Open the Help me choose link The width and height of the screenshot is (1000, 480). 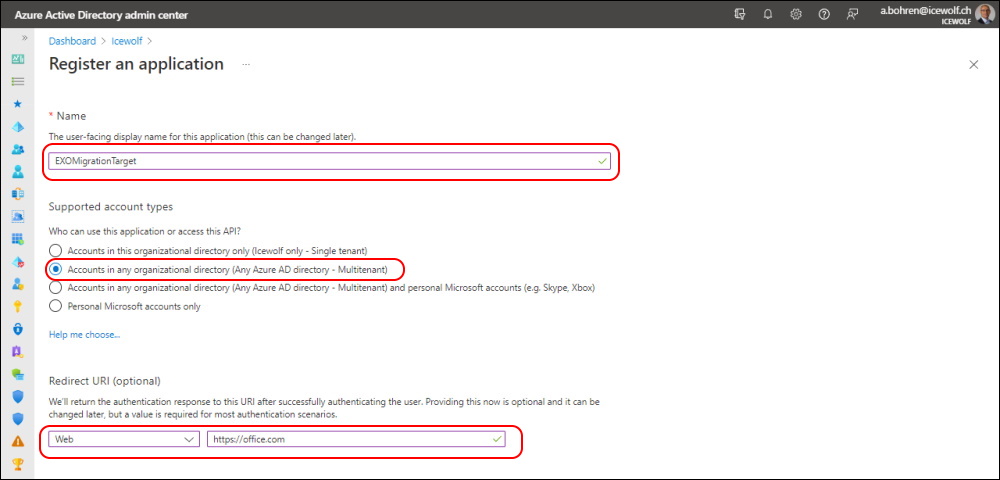point(85,334)
